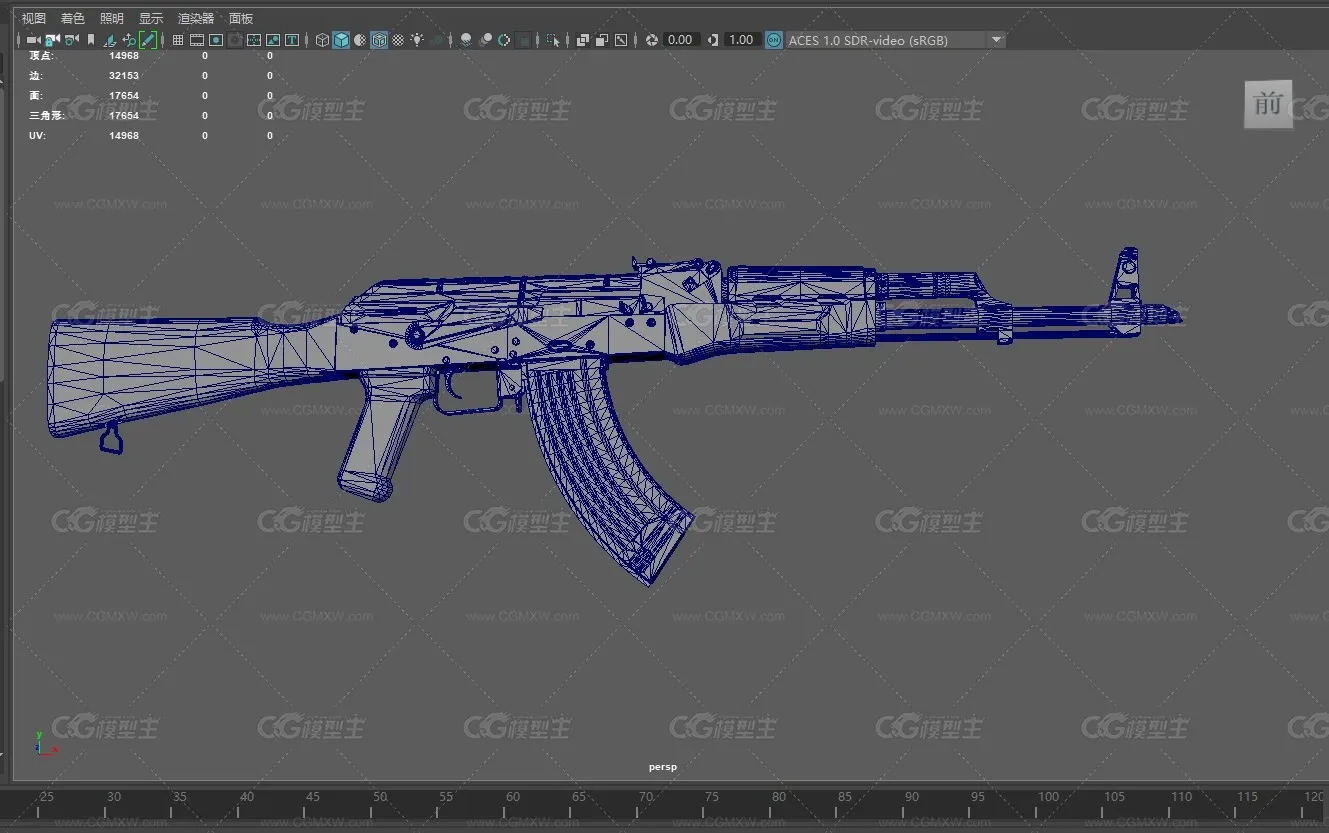
Task: Click the Select Camera icon
Action: (x=33, y=40)
